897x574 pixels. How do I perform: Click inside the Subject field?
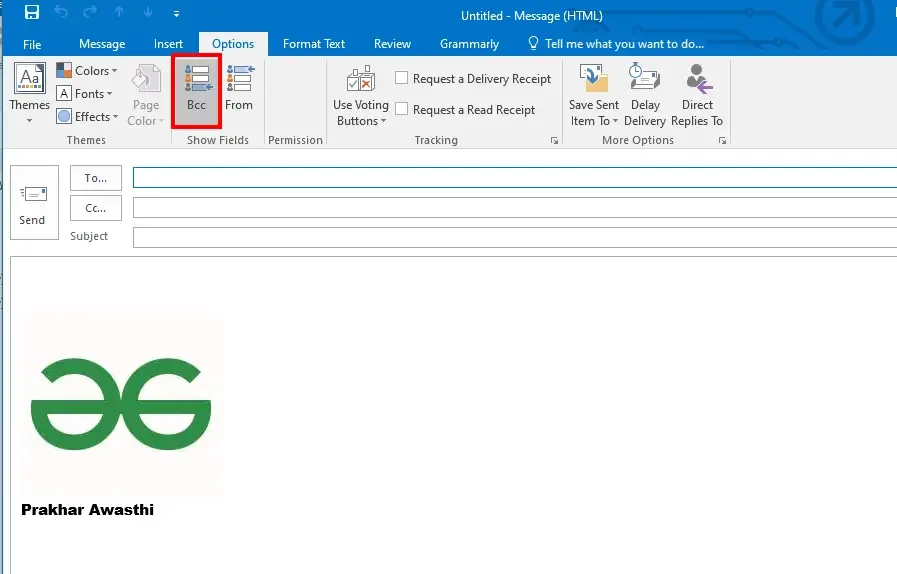[515, 237]
